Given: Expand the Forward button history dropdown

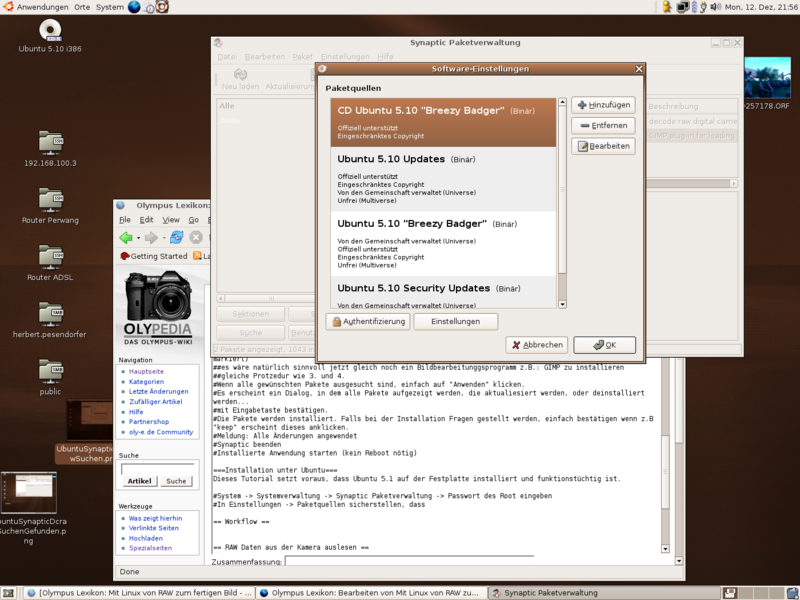Looking at the screenshot, I should tap(163, 238).
